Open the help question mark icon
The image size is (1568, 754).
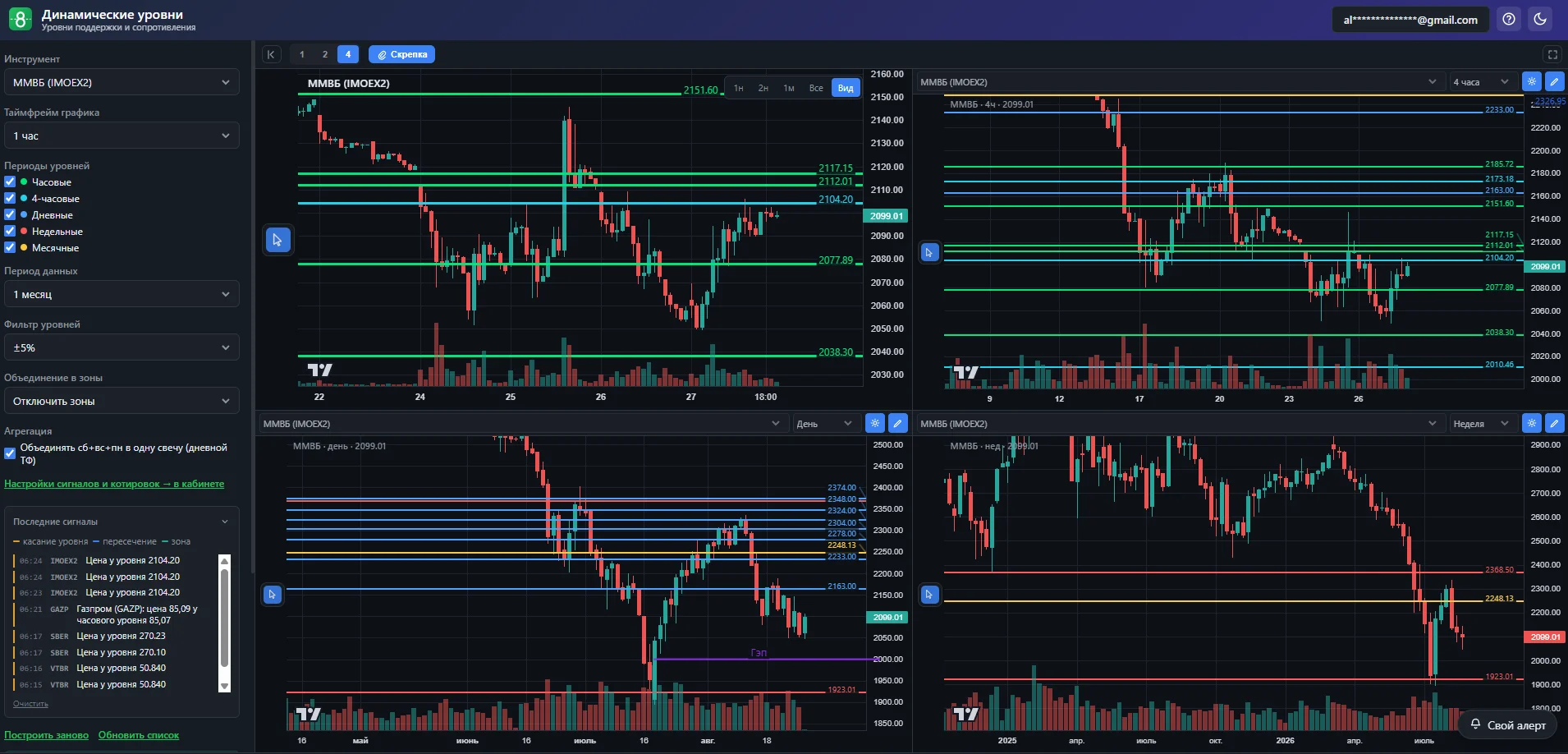(x=1509, y=20)
